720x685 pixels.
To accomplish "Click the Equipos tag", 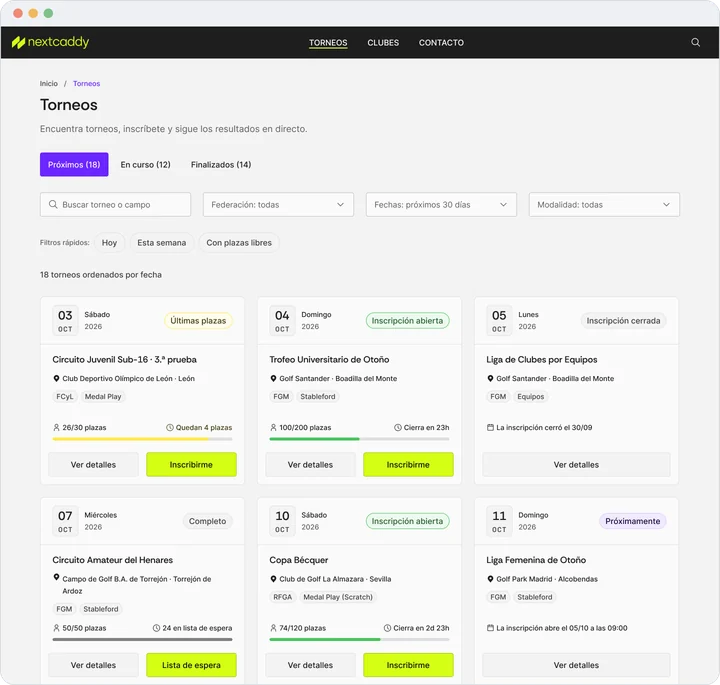I will (x=530, y=396).
